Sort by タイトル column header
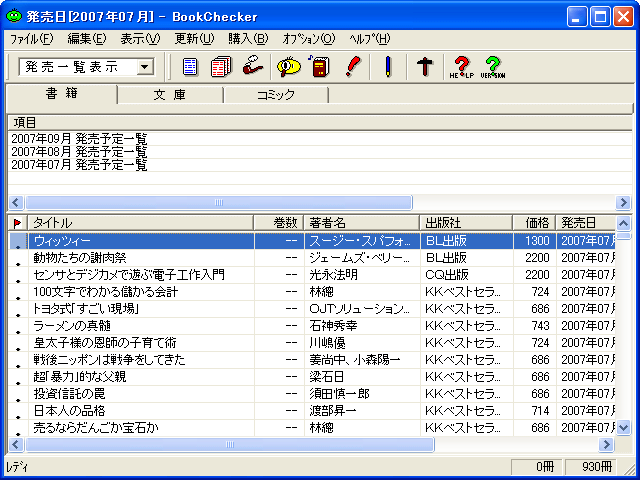Screen dimensions: 640x480 (141, 223)
